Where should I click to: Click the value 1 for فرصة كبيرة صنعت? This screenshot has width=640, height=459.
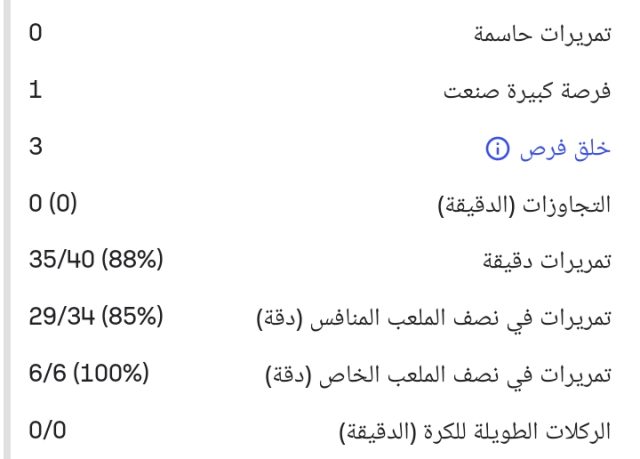click(x=35, y=92)
